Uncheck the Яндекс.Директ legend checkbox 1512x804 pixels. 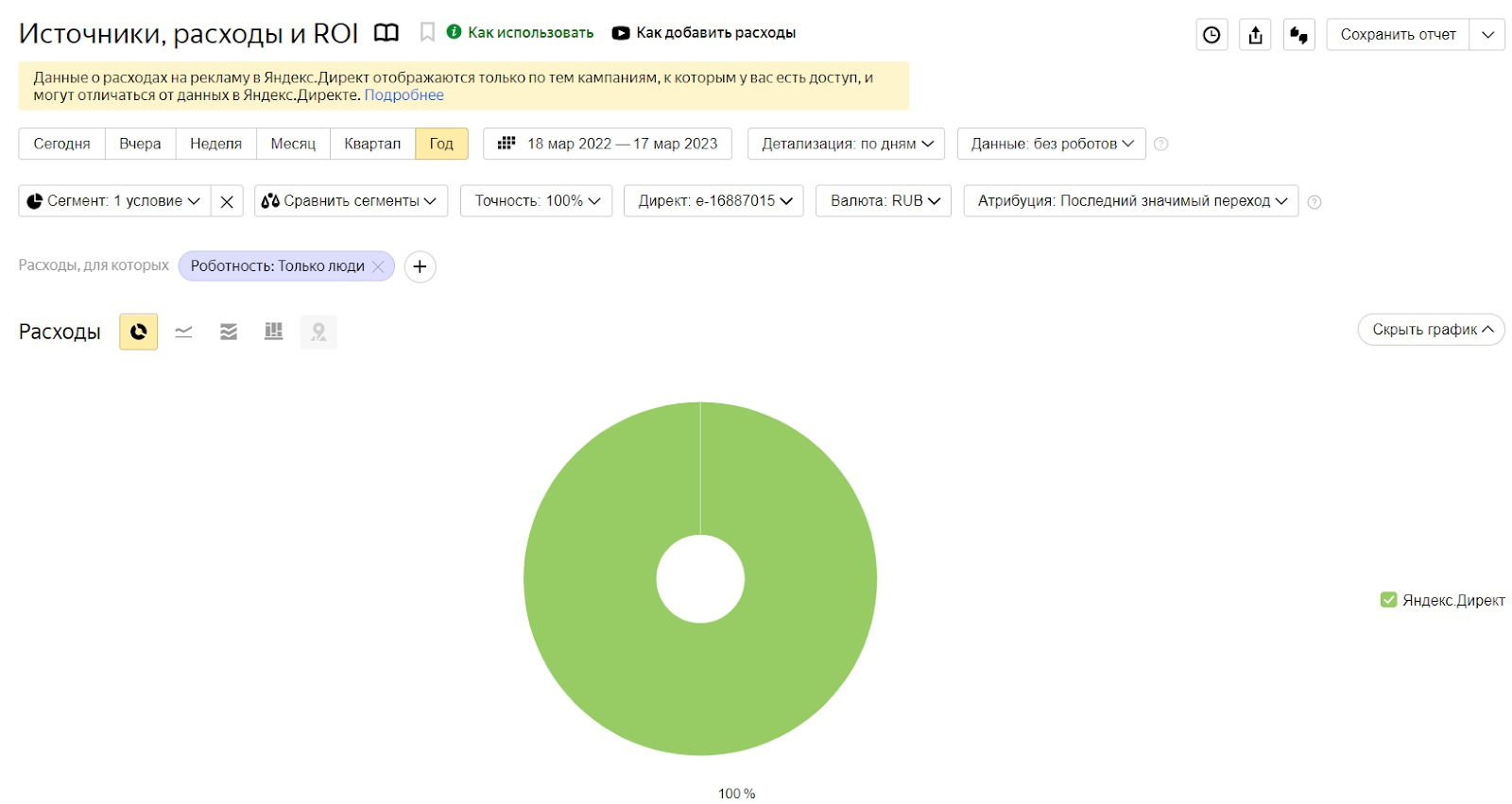click(1388, 600)
